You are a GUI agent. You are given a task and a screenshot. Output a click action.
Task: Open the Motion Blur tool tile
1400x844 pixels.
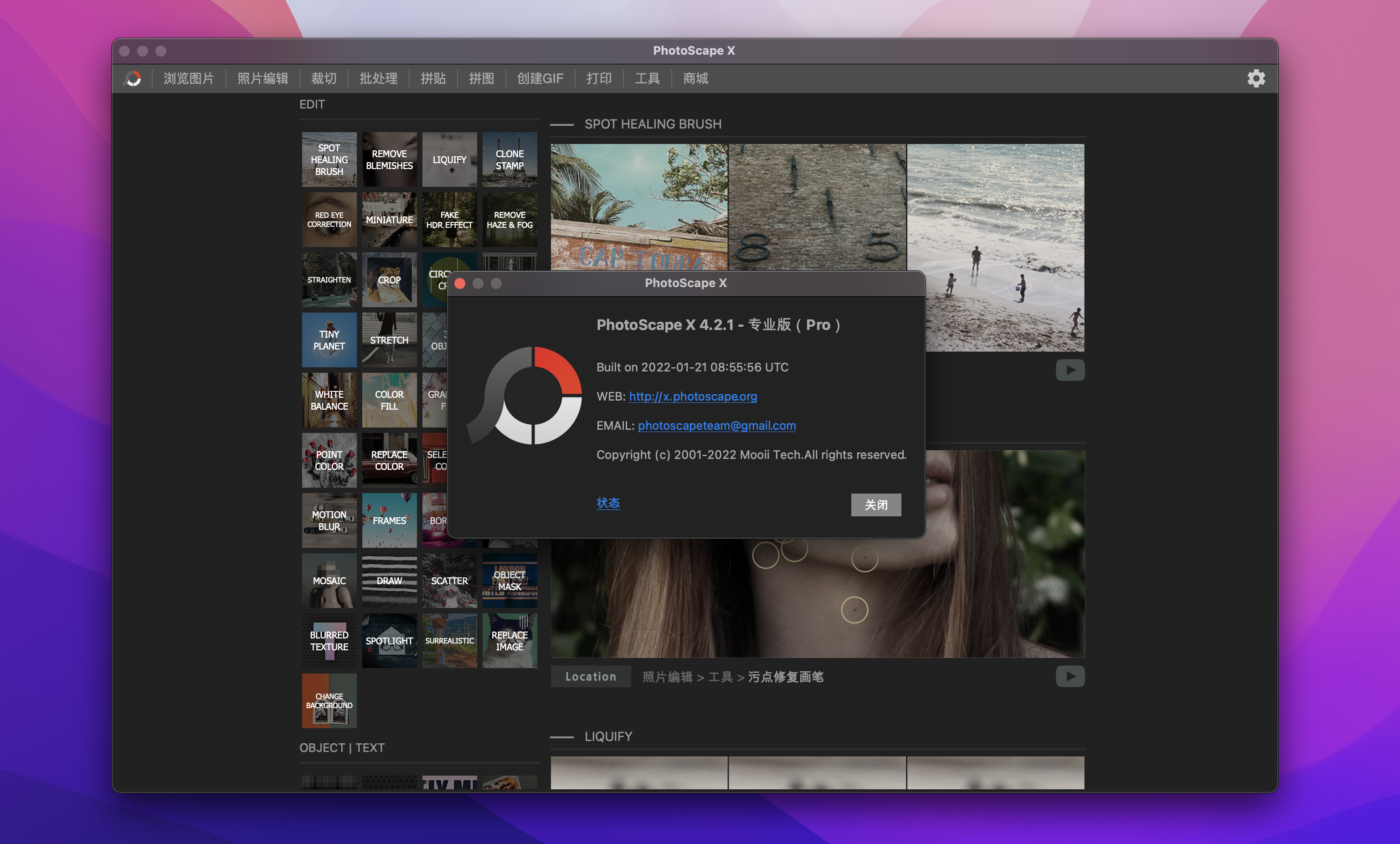click(x=329, y=520)
